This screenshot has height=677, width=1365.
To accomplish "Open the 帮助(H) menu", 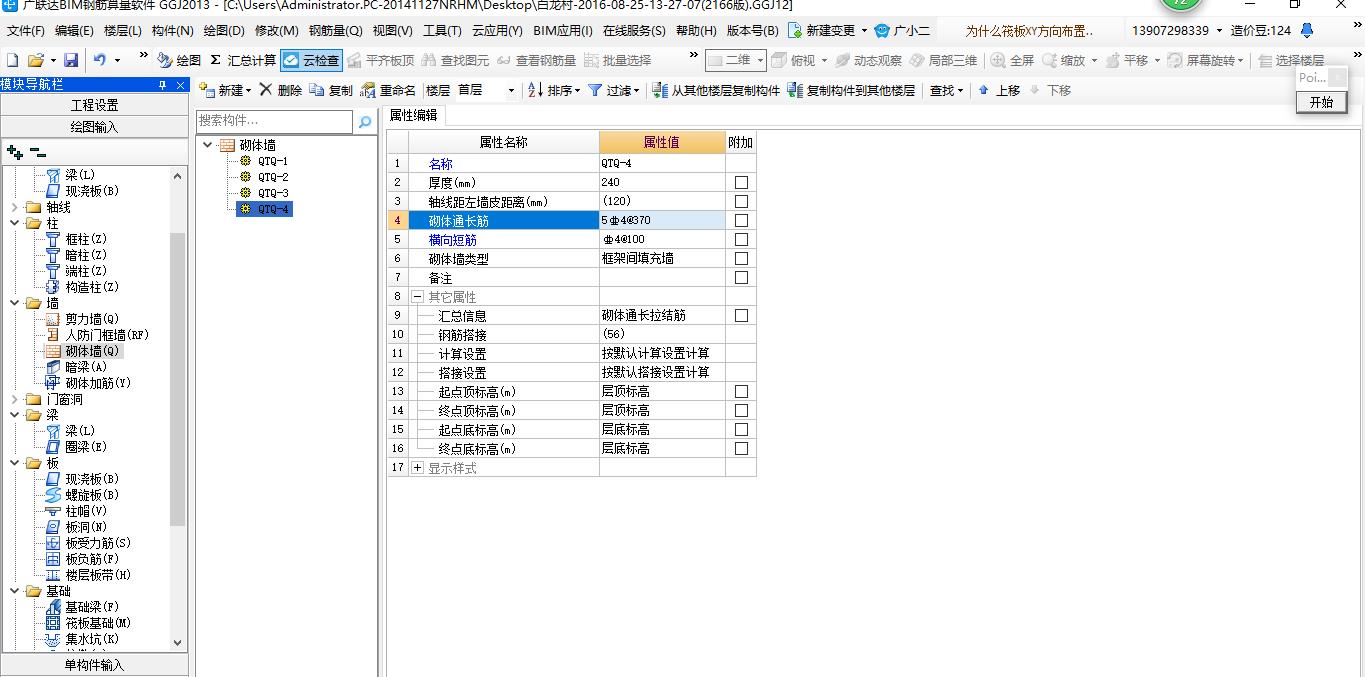I will [696, 31].
